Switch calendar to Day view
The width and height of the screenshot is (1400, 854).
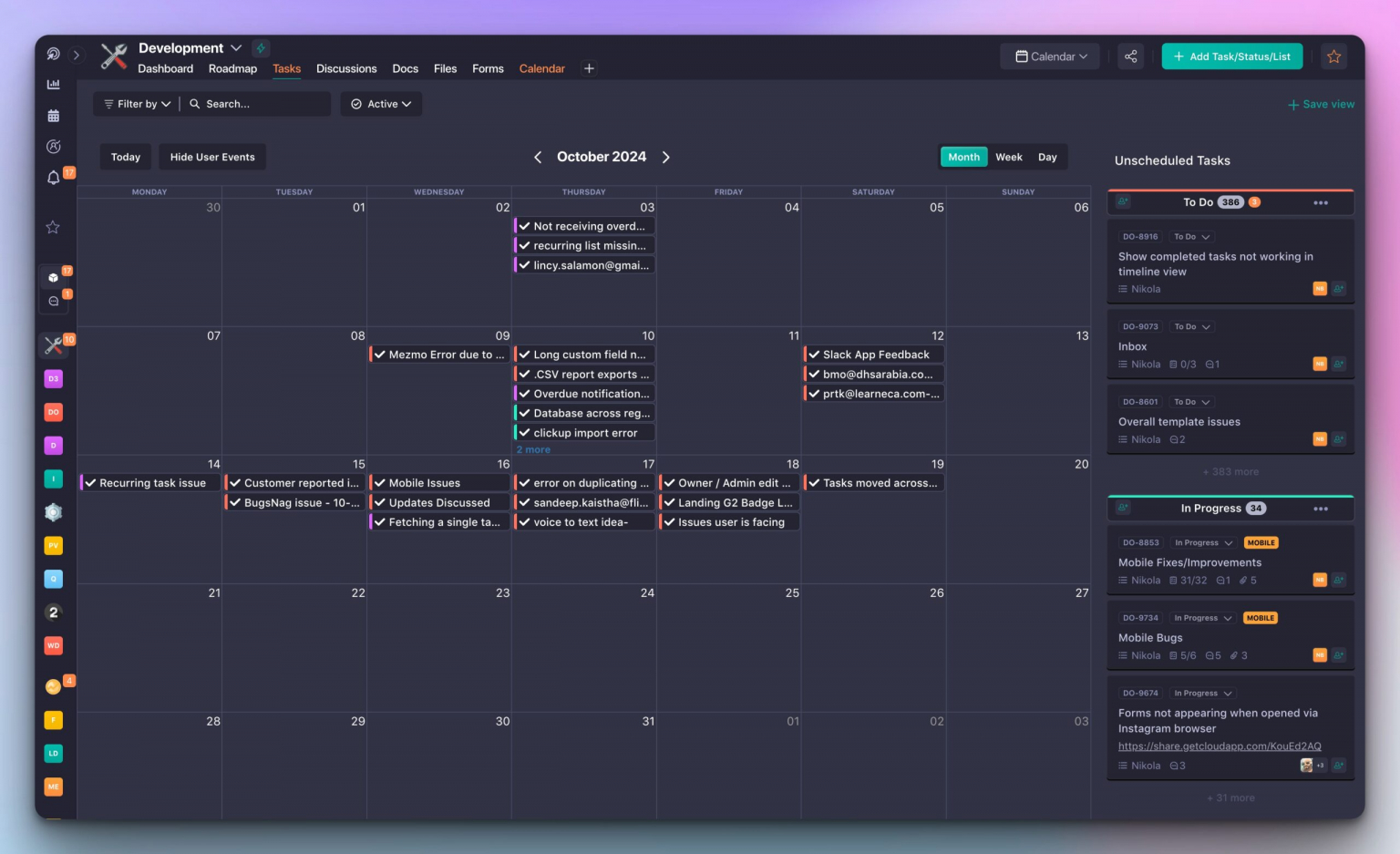click(x=1047, y=157)
